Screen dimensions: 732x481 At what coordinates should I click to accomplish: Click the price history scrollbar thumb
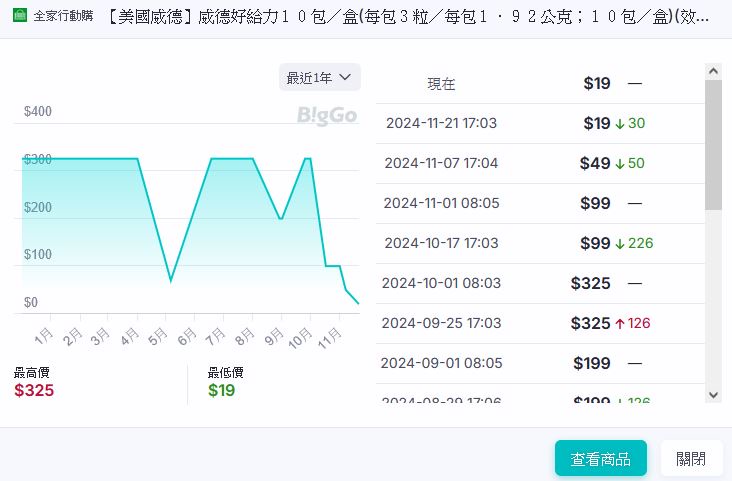point(713,145)
